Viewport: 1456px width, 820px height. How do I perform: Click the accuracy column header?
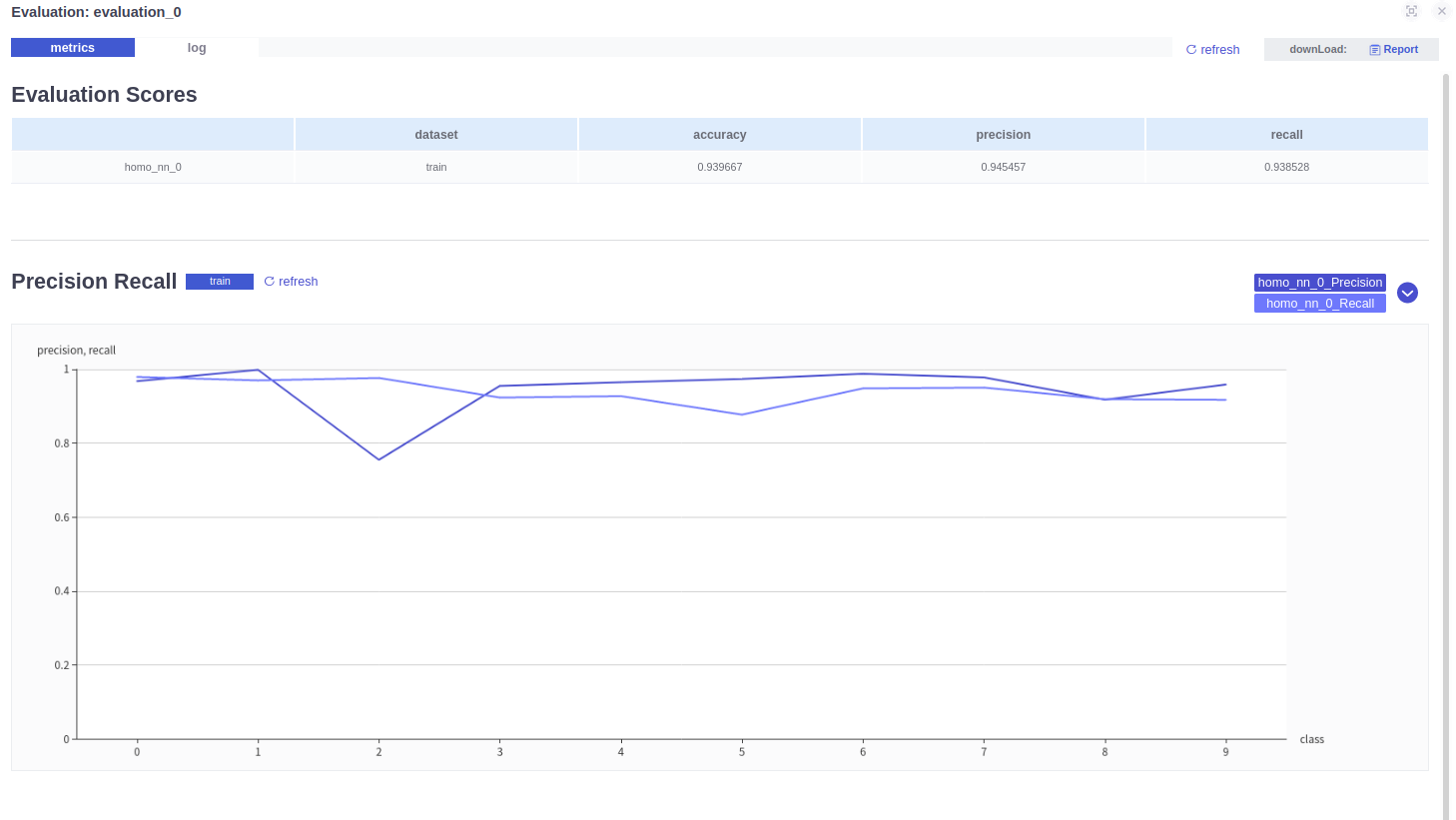pyautogui.click(x=720, y=135)
